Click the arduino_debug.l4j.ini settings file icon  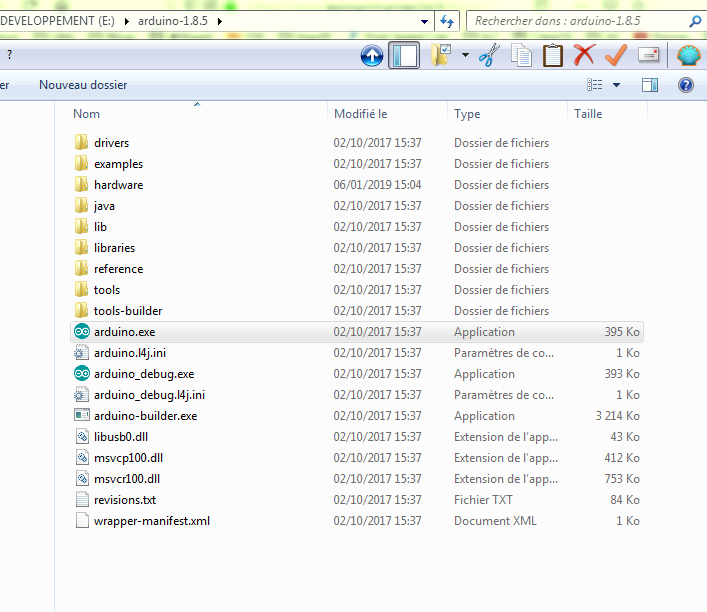tap(82, 395)
